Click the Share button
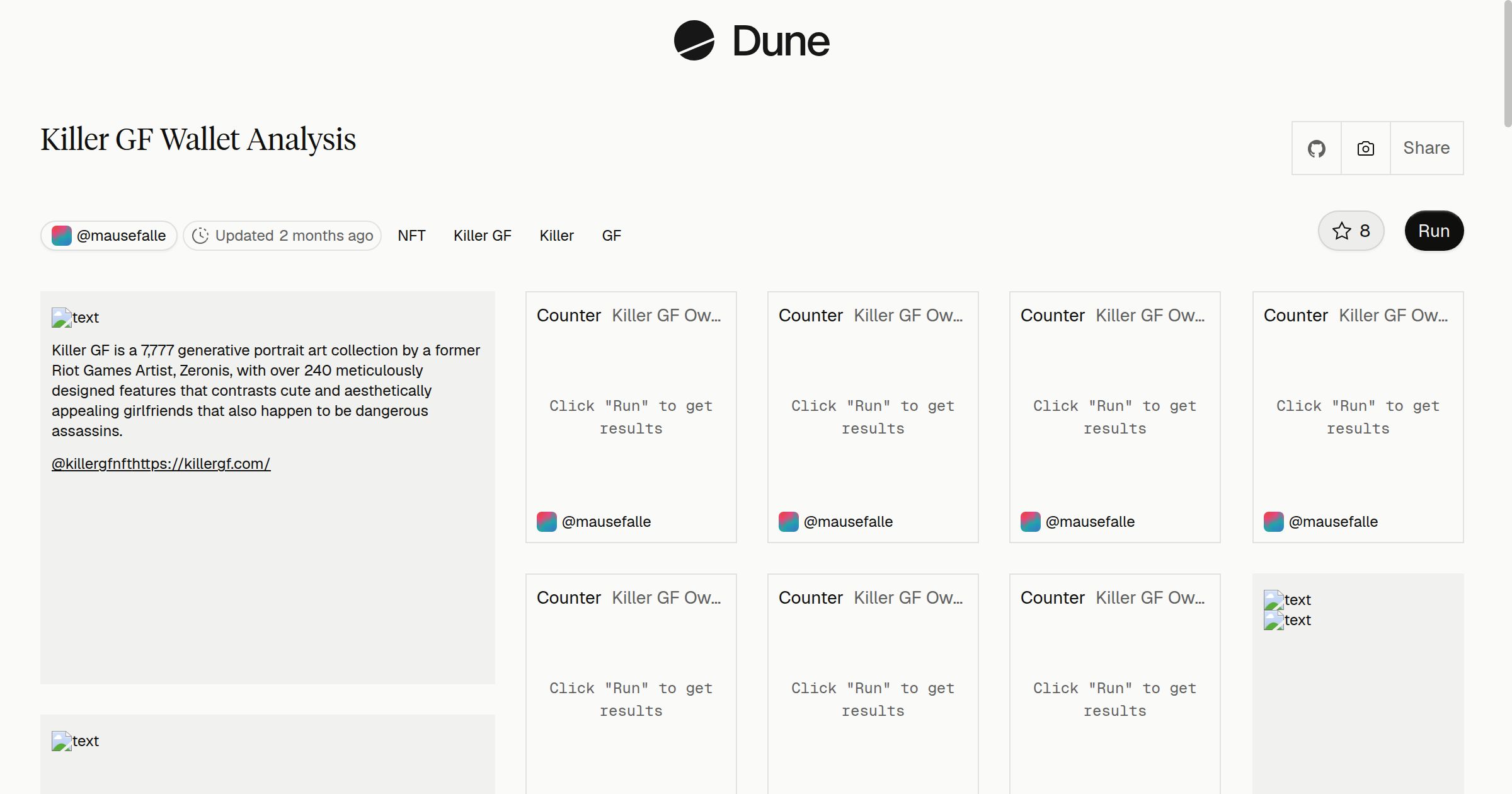 pyautogui.click(x=1426, y=148)
